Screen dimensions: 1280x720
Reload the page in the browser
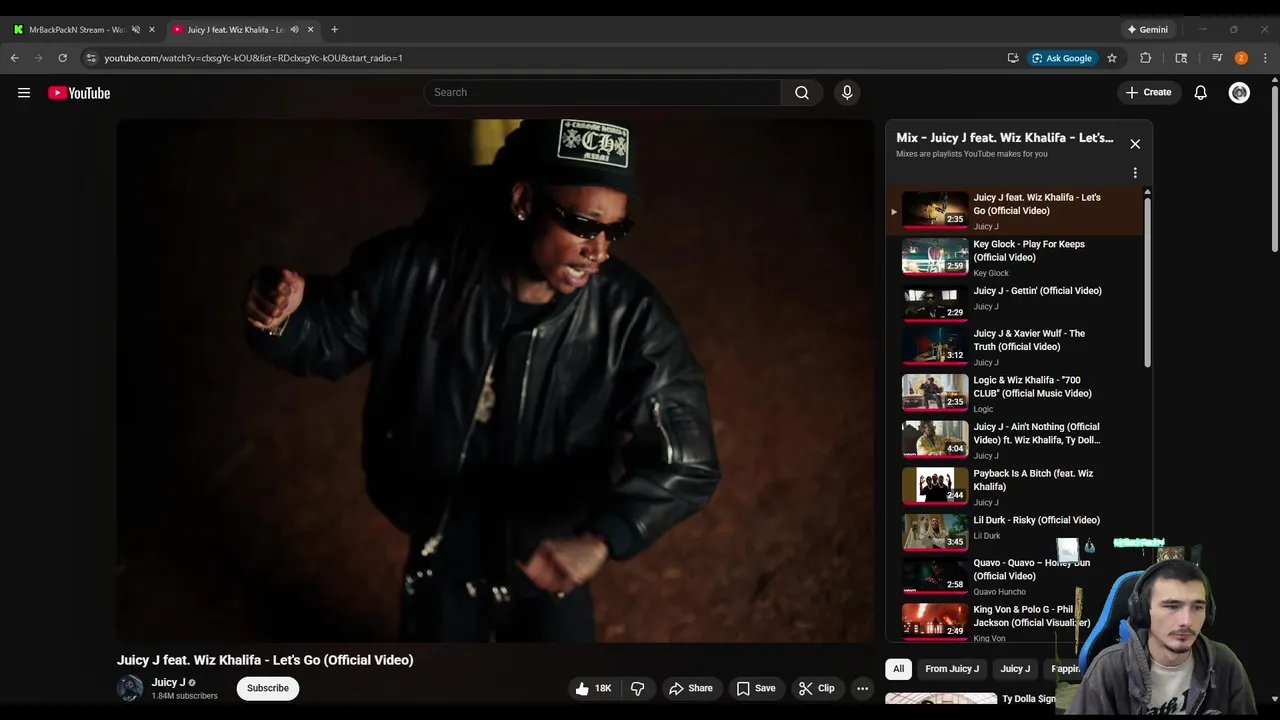pos(62,58)
